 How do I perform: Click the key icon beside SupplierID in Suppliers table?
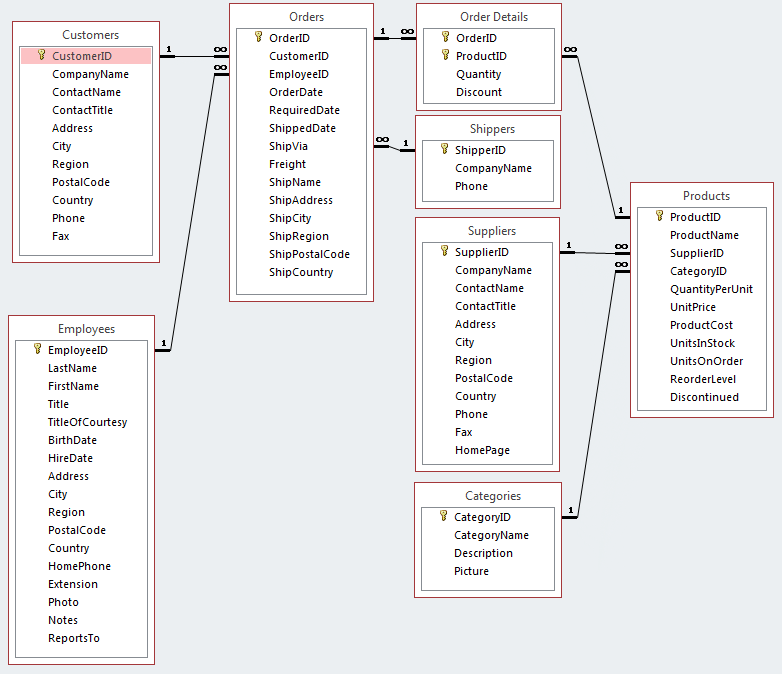pos(444,252)
